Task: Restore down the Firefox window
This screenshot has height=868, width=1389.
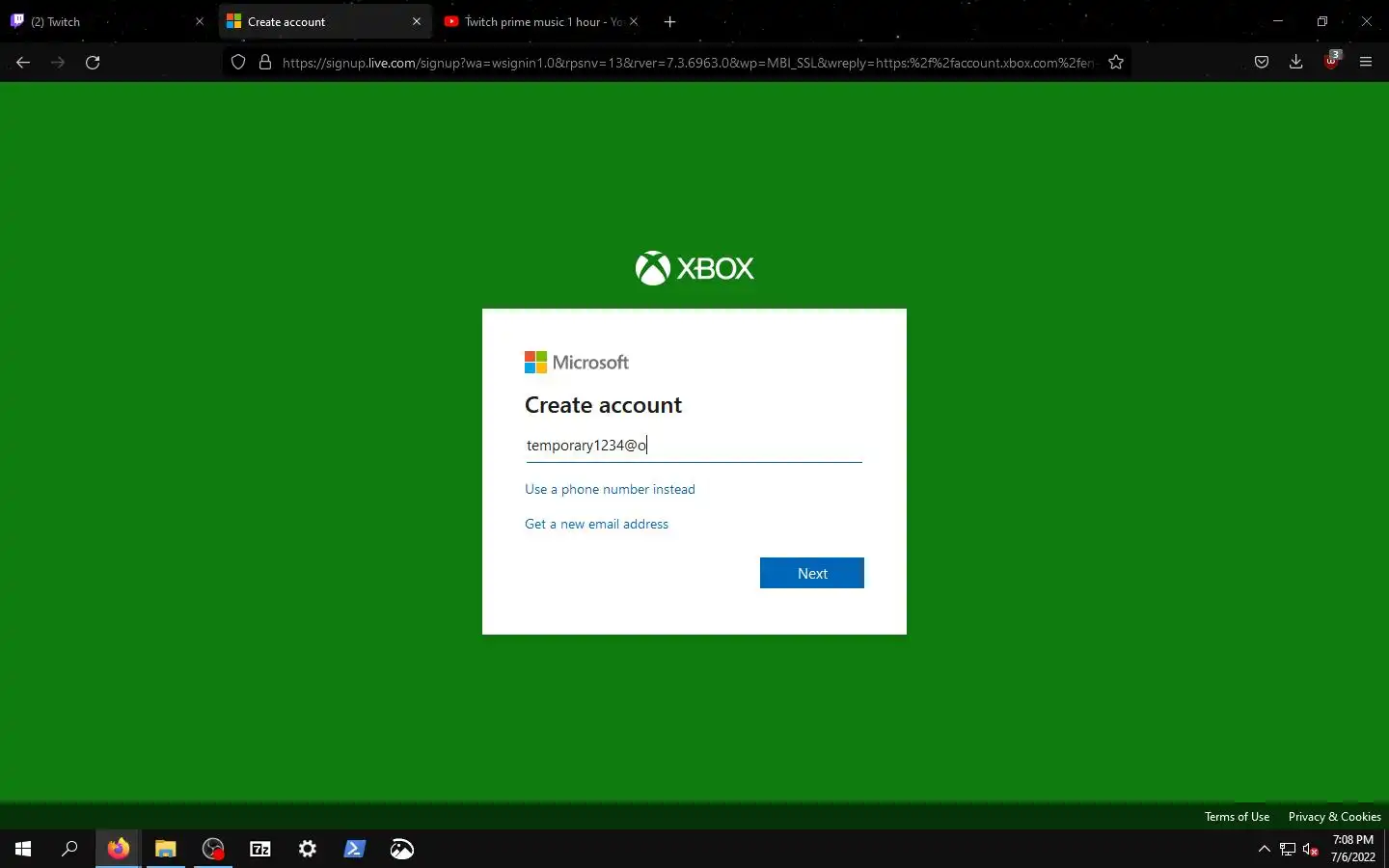Action: pyautogui.click(x=1322, y=21)
